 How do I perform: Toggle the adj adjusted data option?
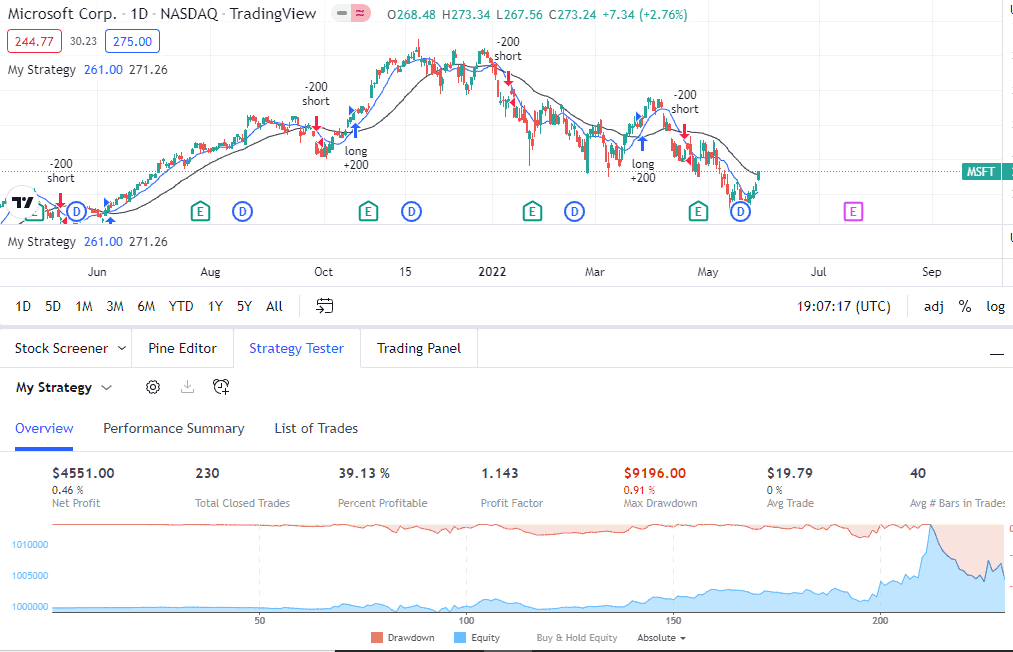point(934,306)
